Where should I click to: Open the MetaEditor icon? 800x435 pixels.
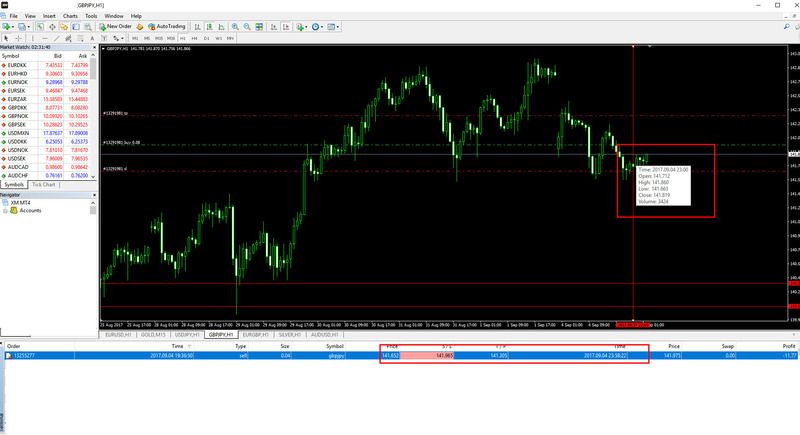pos(139,27)
